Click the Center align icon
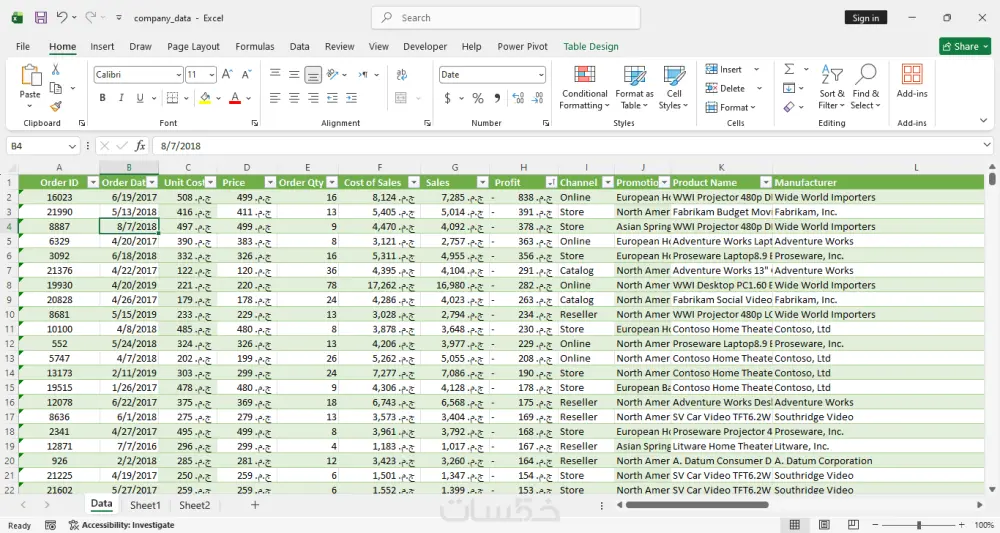The image size is (1000, 533). [x=294, y=98]
